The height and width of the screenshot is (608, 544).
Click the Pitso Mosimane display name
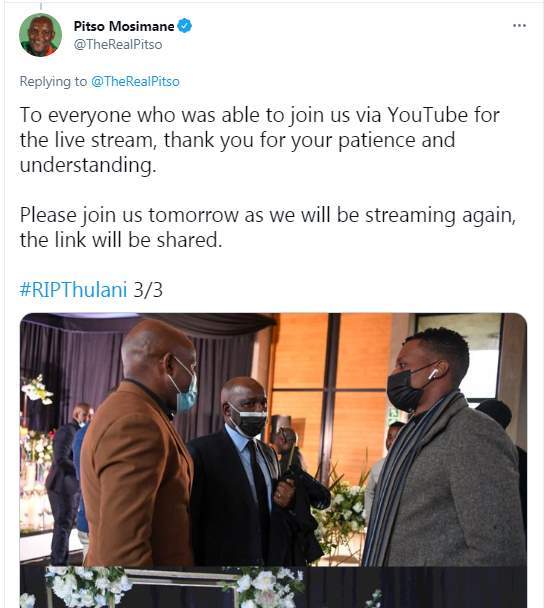click(124, 26)
